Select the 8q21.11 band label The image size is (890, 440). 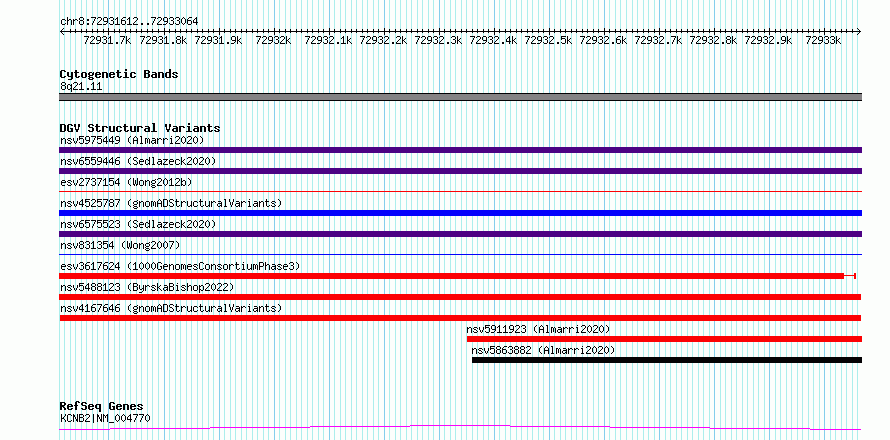tap(81, 87)
